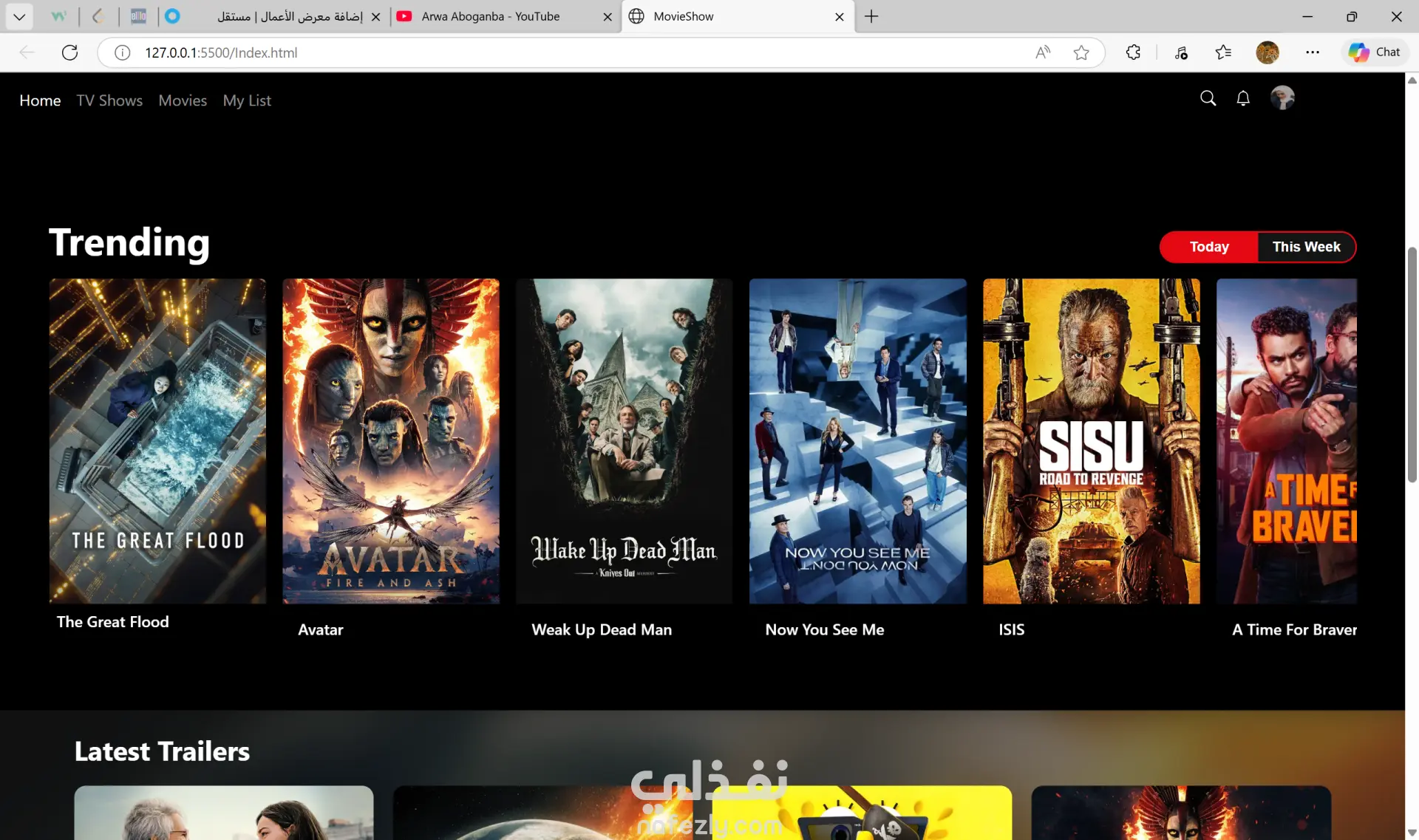
Task: Select the Today trending toggle
Action: (x=1209, y=247)
